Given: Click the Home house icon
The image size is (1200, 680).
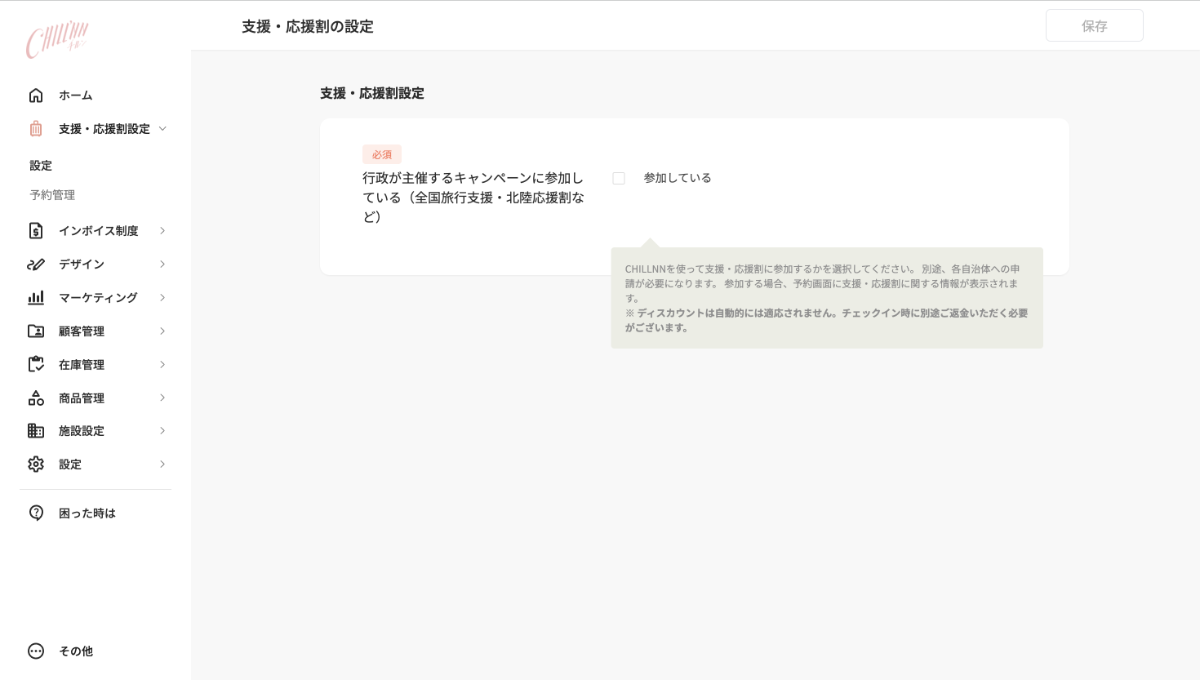Looking at the screenshot, I should pyautogui.click(x=36, y=95).
